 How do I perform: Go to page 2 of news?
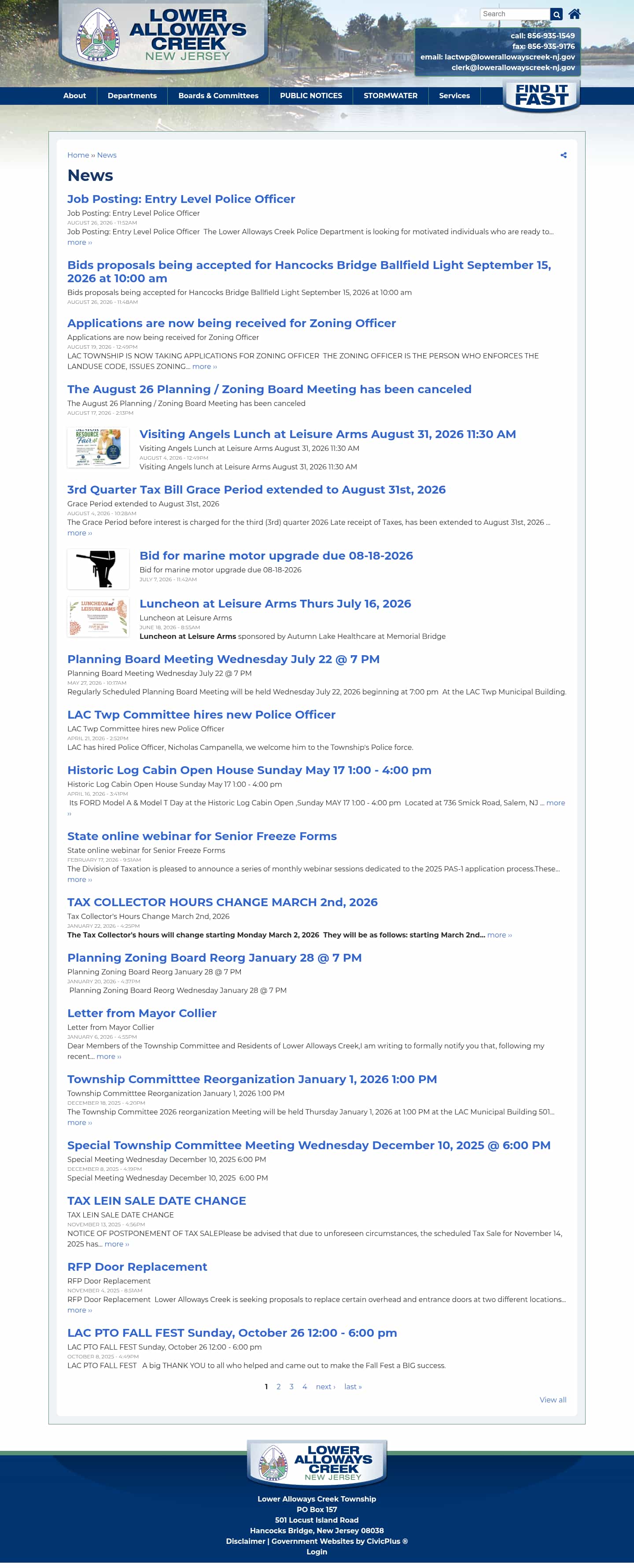click(279, 1387)
